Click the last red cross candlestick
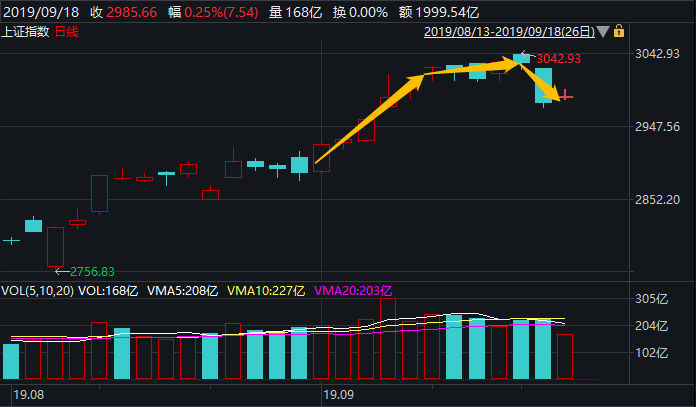The image size is (696, 407). (566, 95)
